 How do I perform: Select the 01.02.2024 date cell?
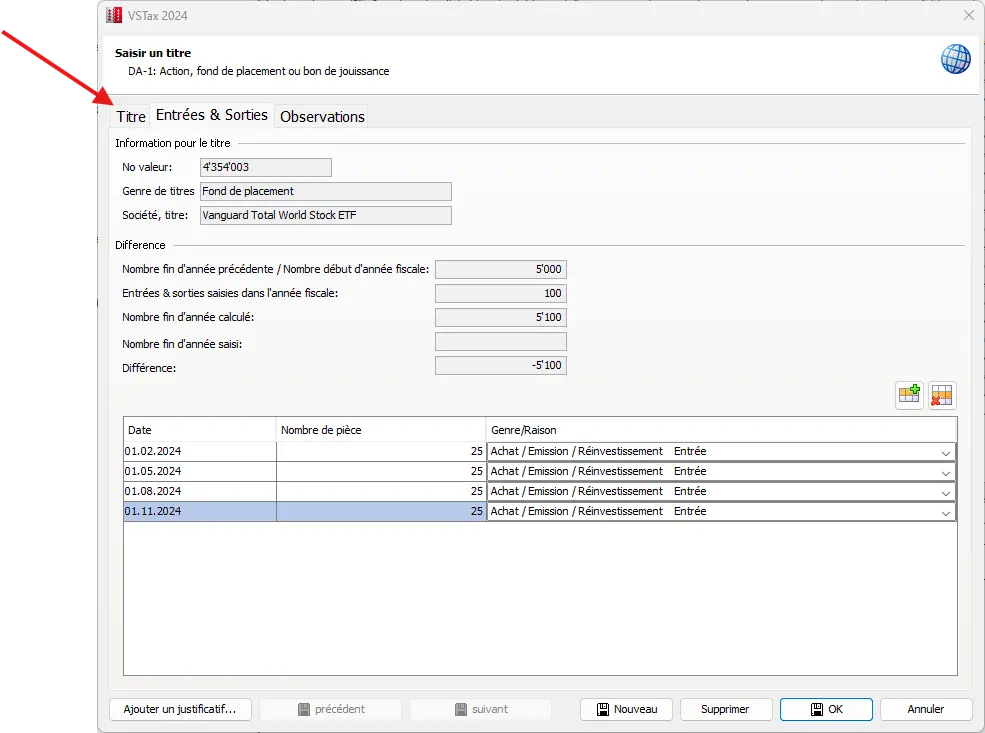(199, 452)
